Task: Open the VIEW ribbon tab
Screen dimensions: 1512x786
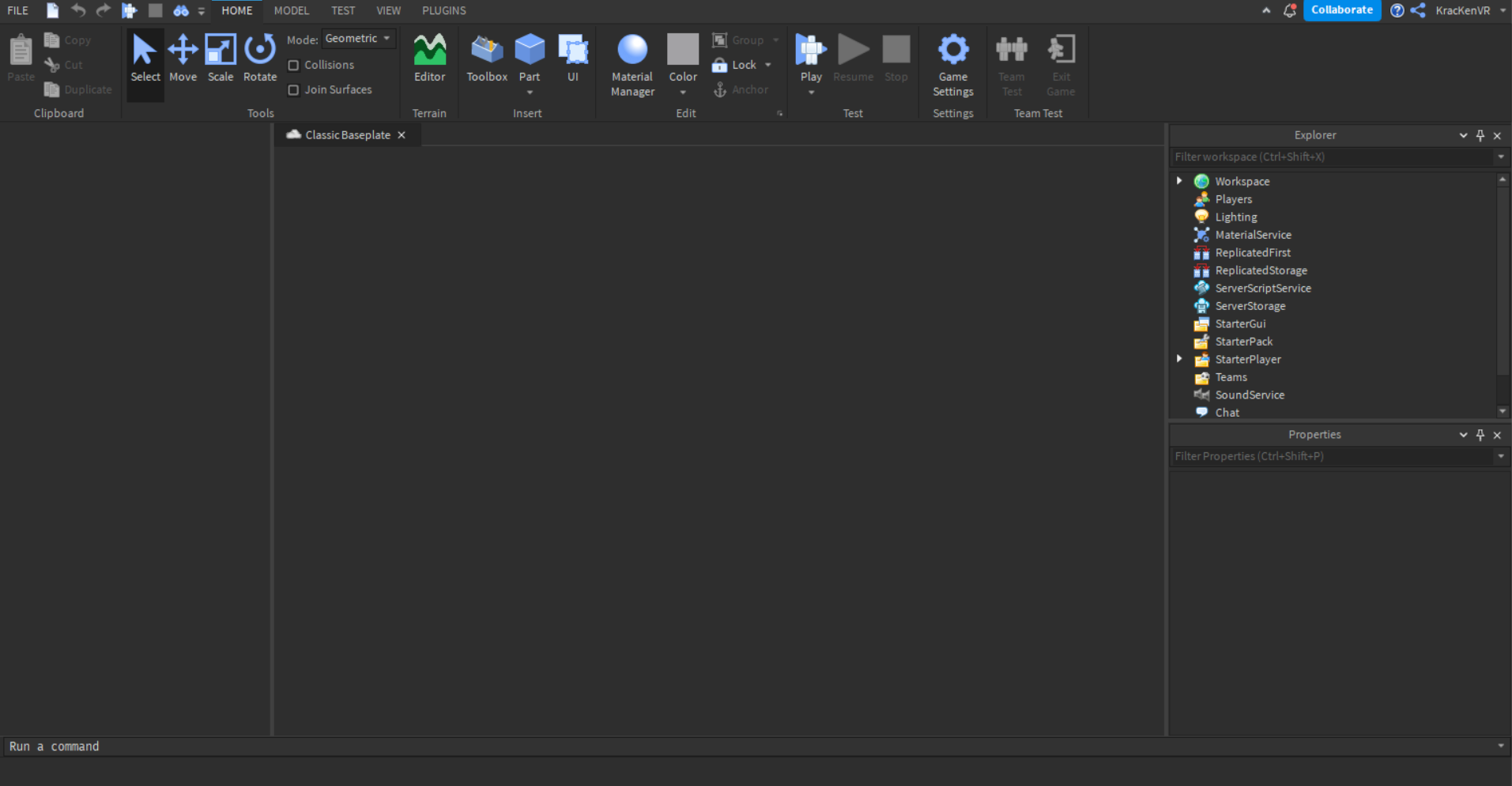Action: [x=388, y=10]
